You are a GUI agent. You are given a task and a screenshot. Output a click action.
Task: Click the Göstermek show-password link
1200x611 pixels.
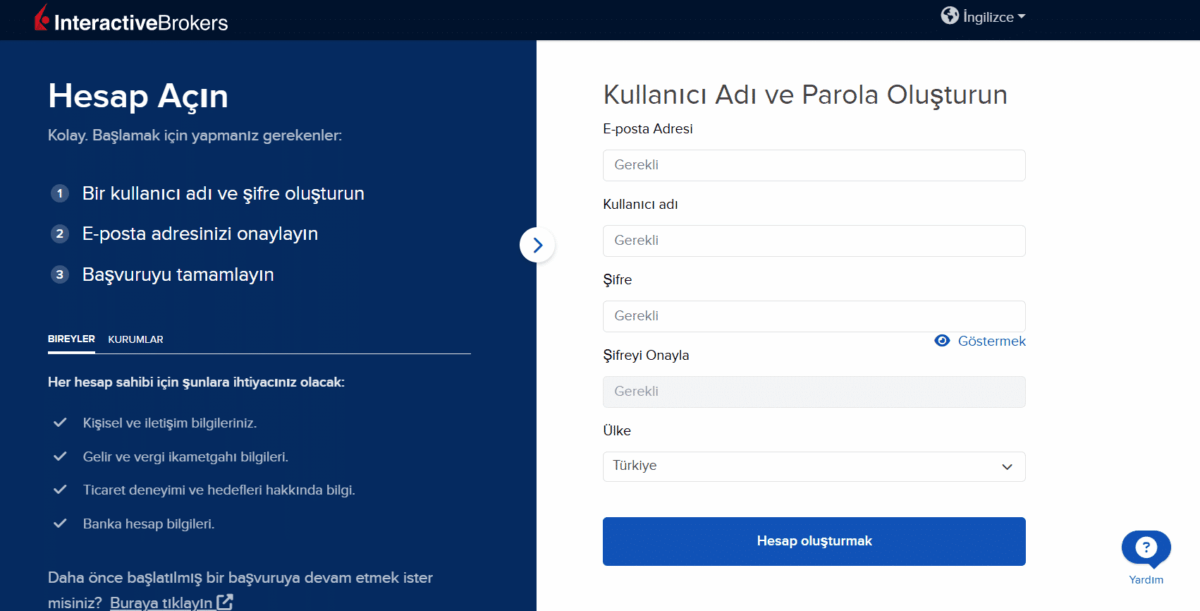(991, 341)
